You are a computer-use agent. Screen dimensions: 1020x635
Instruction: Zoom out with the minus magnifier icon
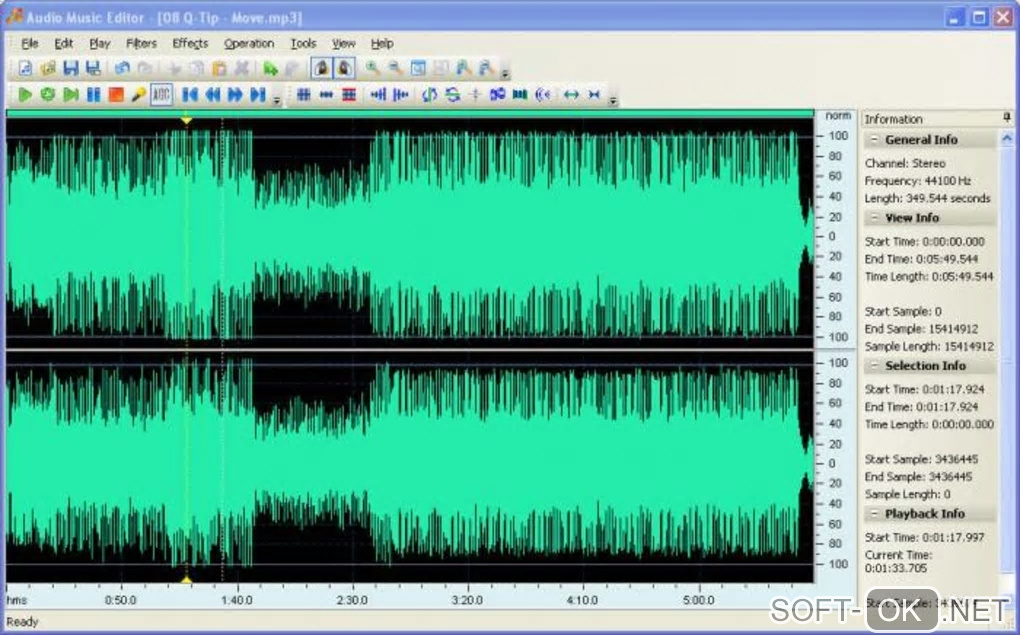[x=395, y=68]
